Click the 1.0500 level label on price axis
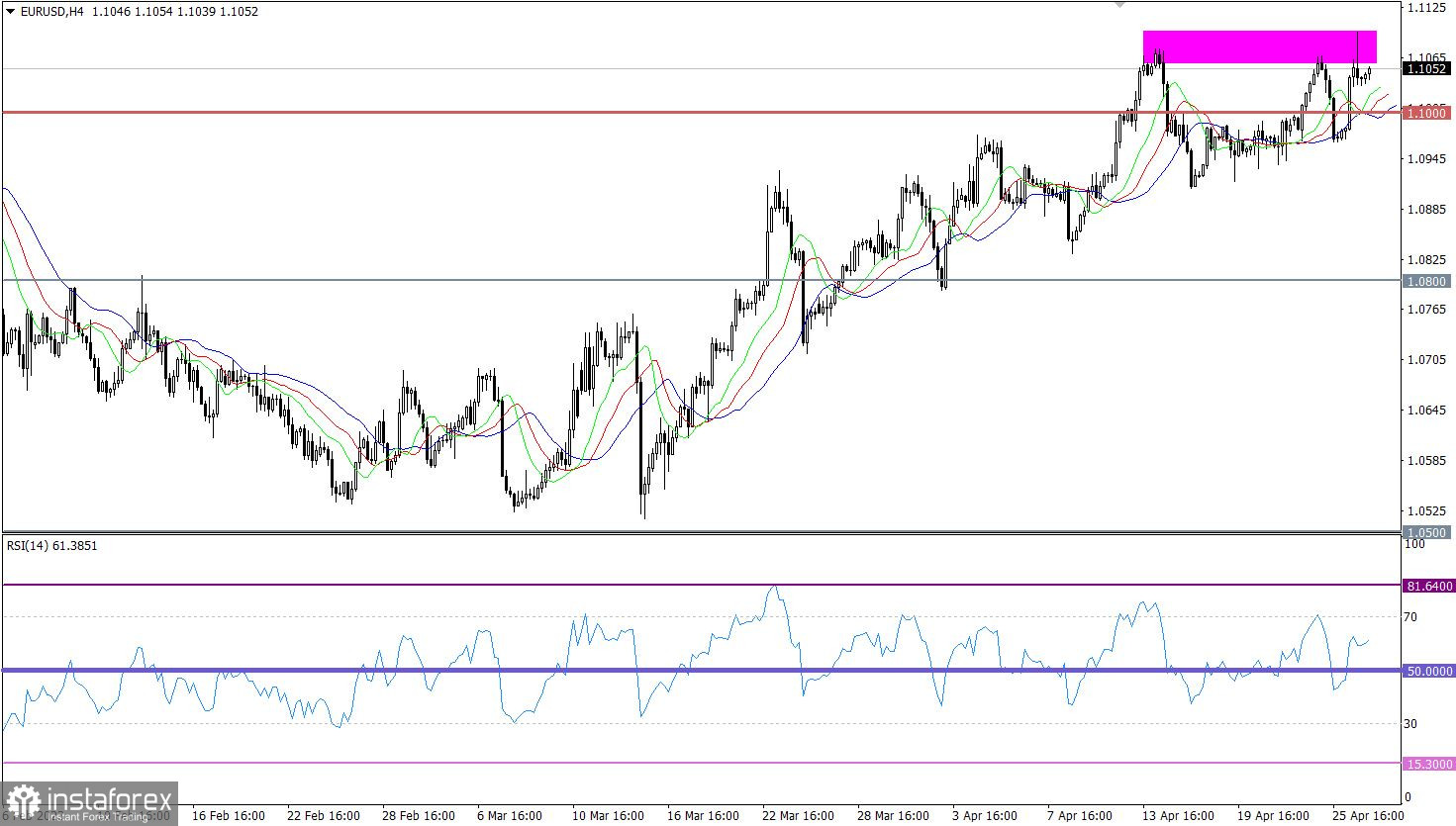The height and width of the screenshot is (826, 1456). 1427,532
